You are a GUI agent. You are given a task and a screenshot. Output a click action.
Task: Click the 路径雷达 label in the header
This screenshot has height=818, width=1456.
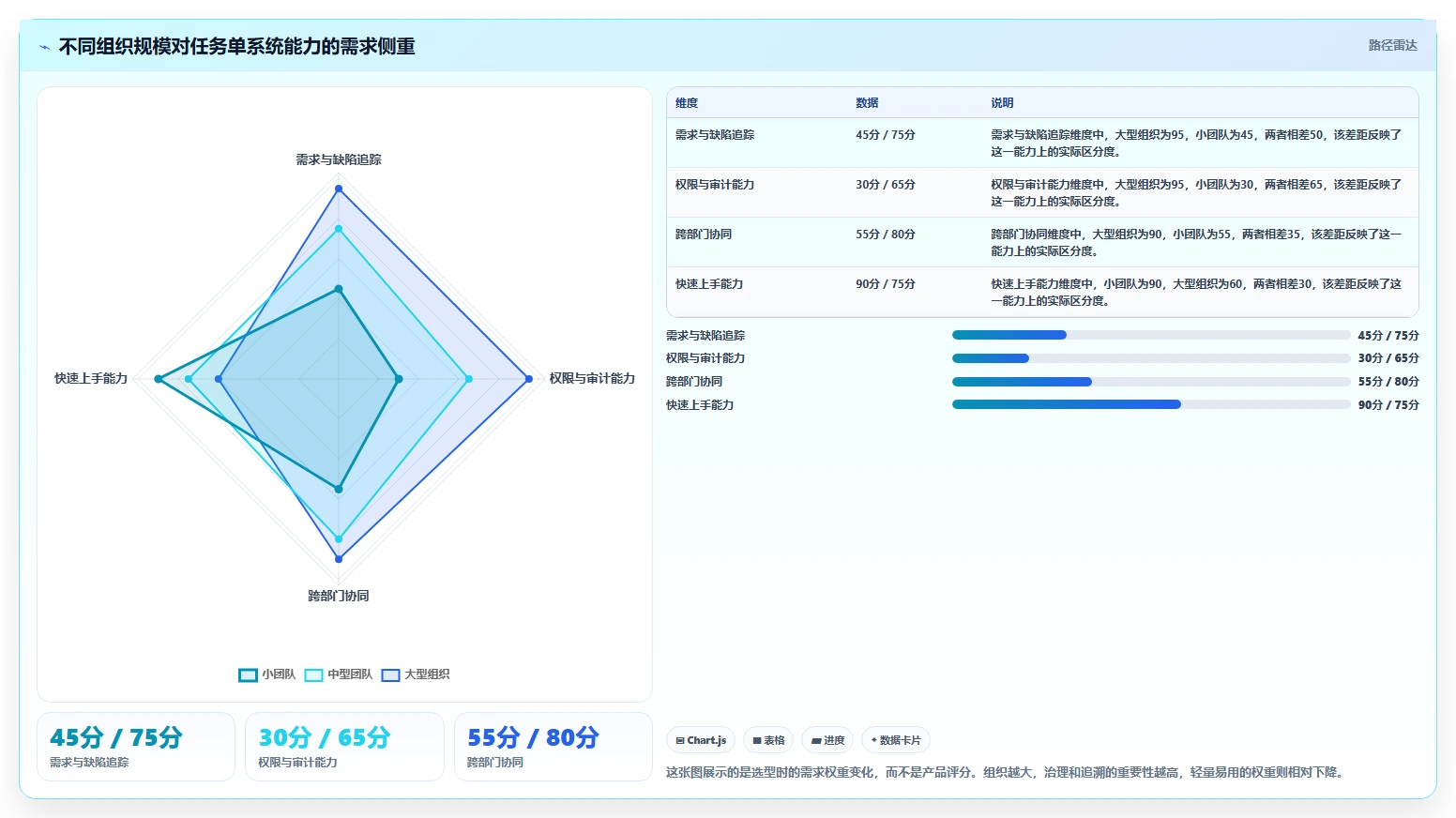coord(1392,45)
